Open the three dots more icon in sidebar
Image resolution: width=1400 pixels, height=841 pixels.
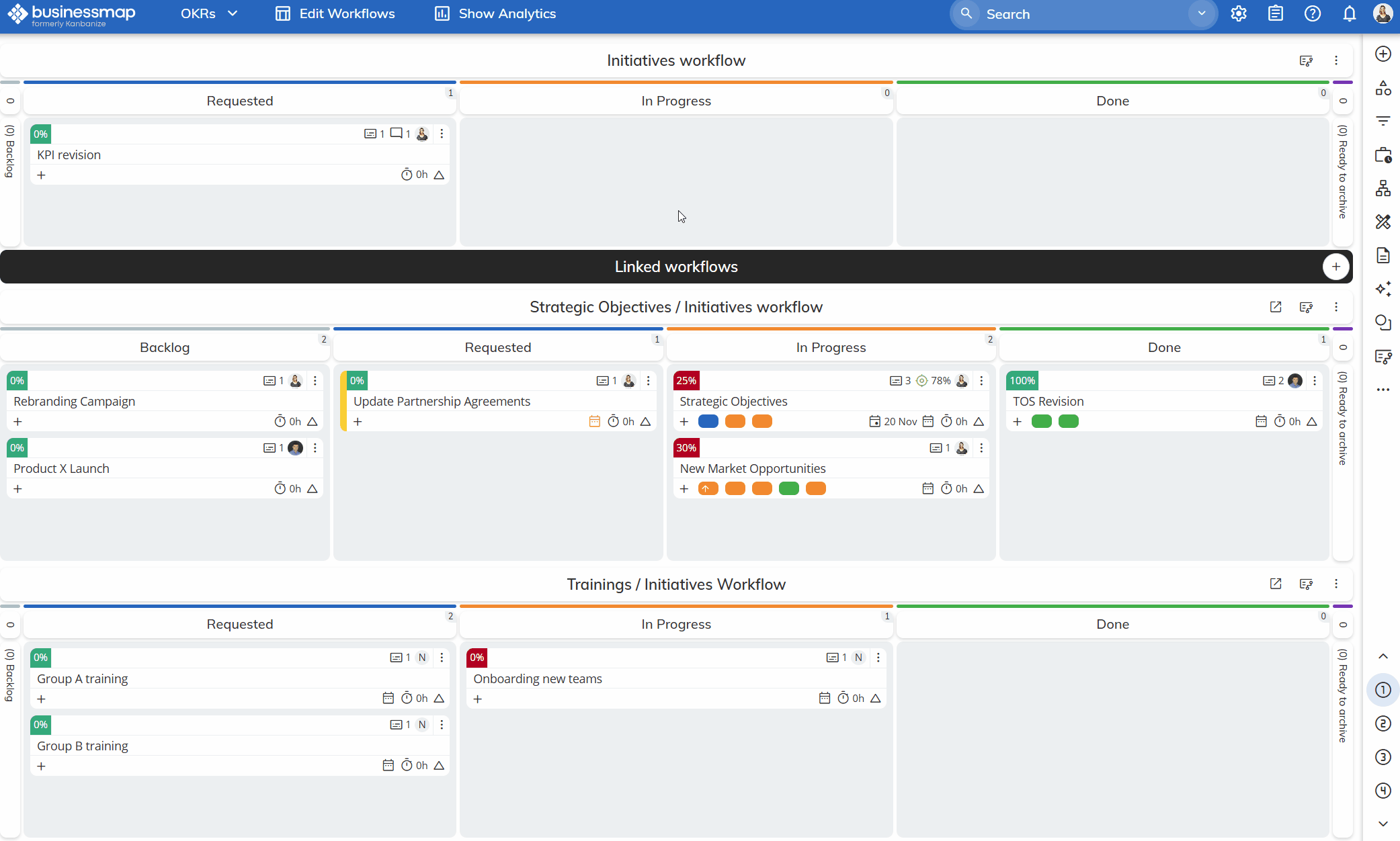[1383, 390]
